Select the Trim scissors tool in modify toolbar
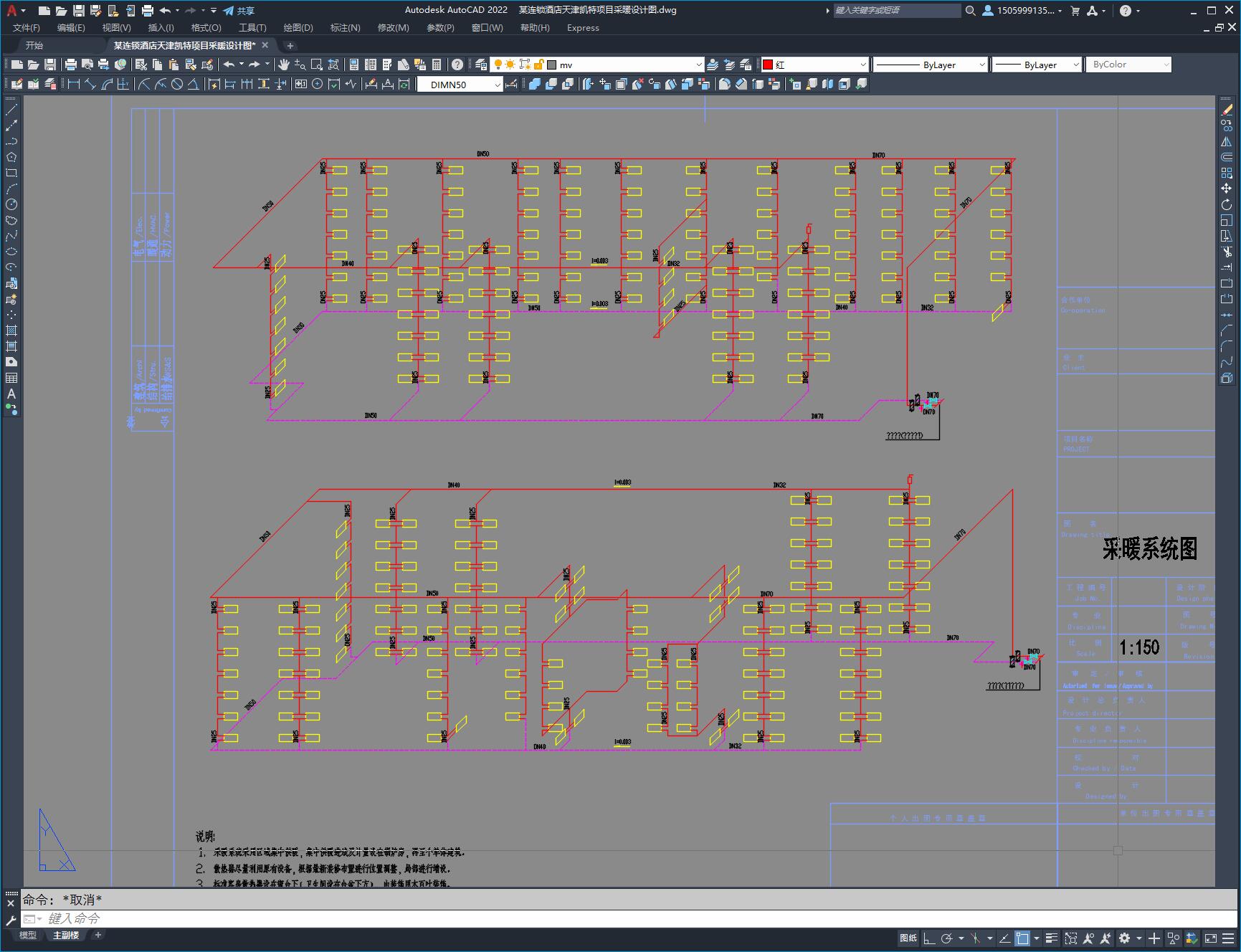This screenshot has height=952, width=1241. click(1227, 252)
